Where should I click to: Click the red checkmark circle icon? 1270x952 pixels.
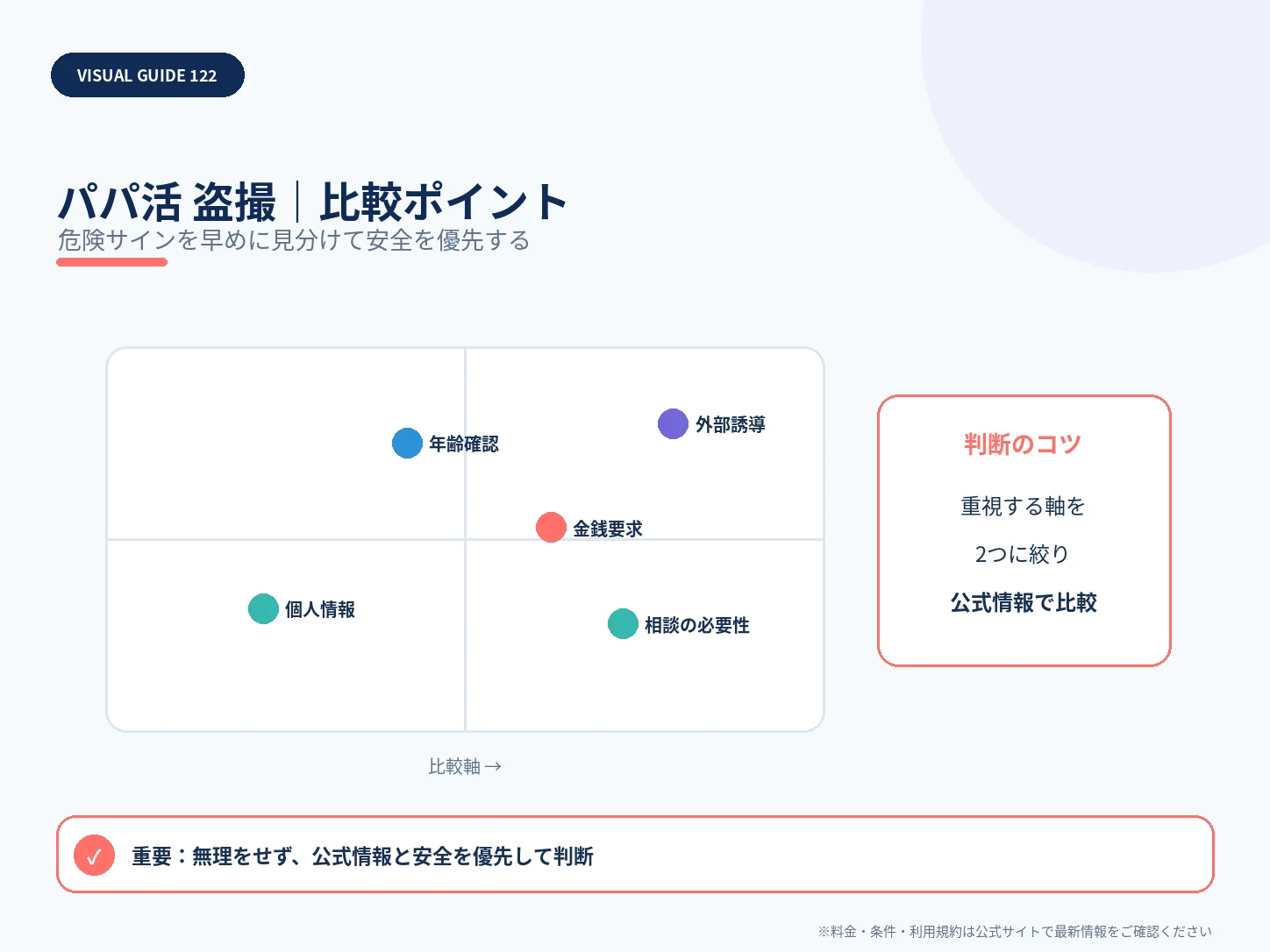tap(94, 856)
